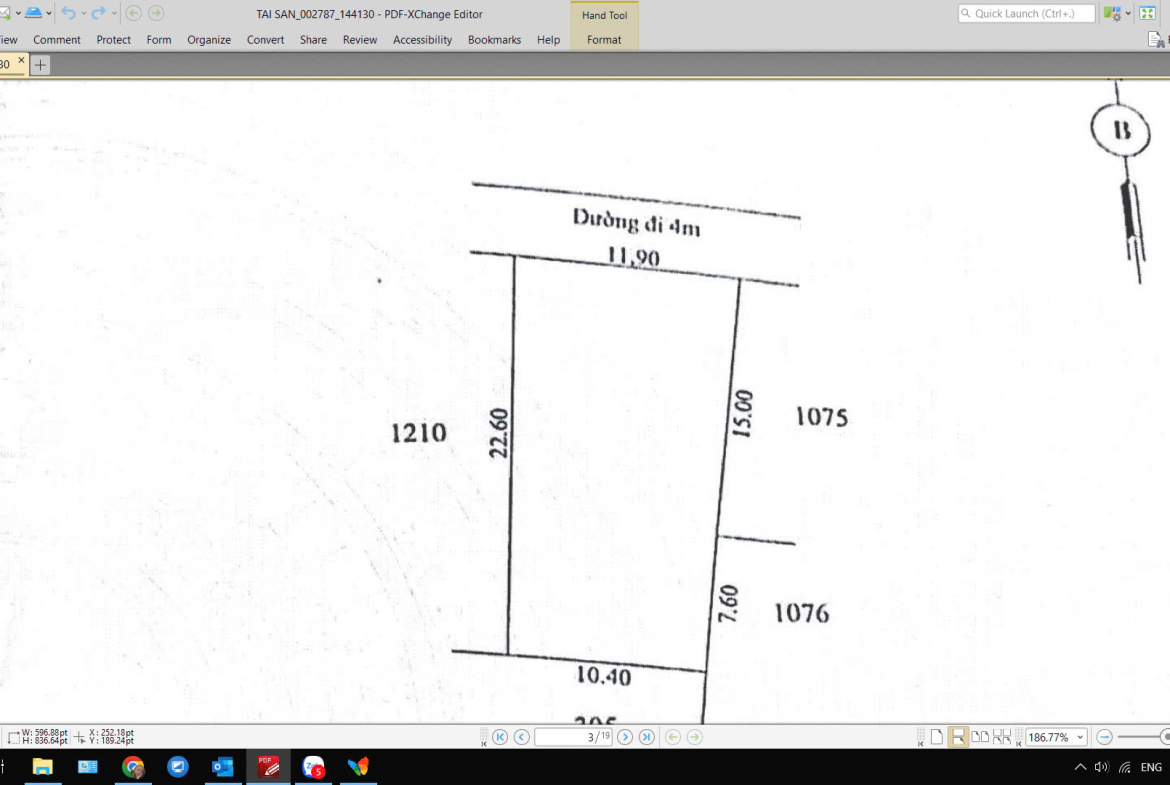Switch to the Organize ribbon tab
1170x785 pixels.
209,40
